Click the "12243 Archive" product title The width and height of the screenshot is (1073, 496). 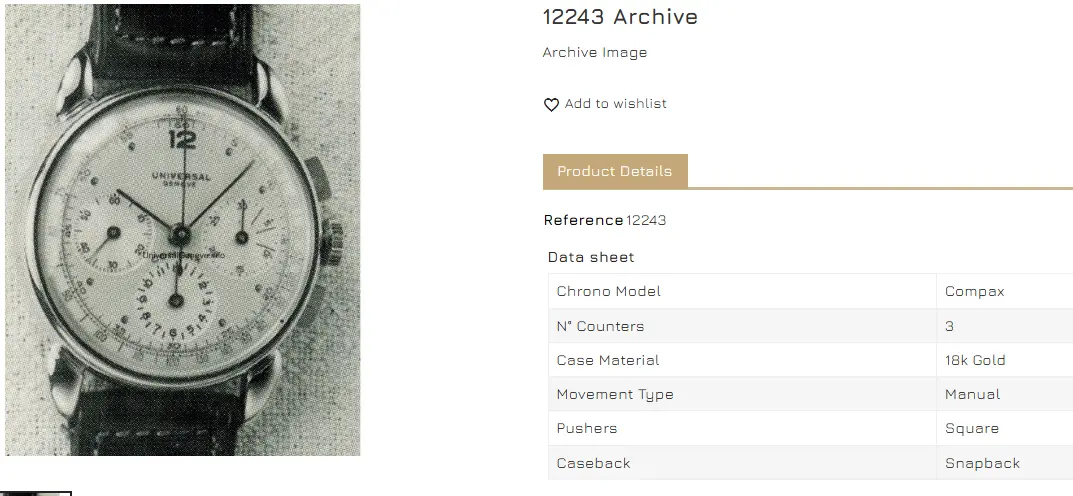coord(620,17)
